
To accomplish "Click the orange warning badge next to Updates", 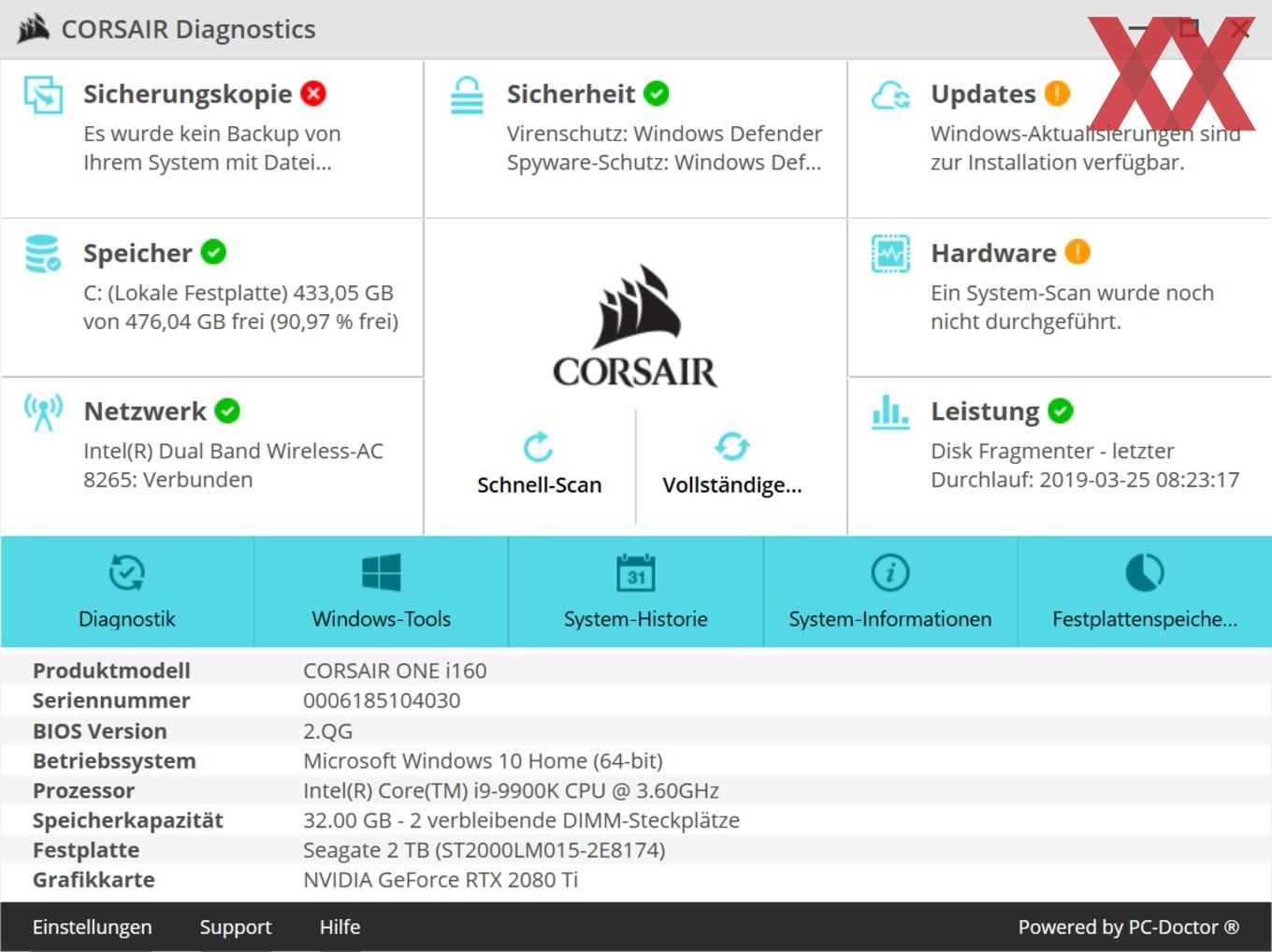I will [1057, 94].
